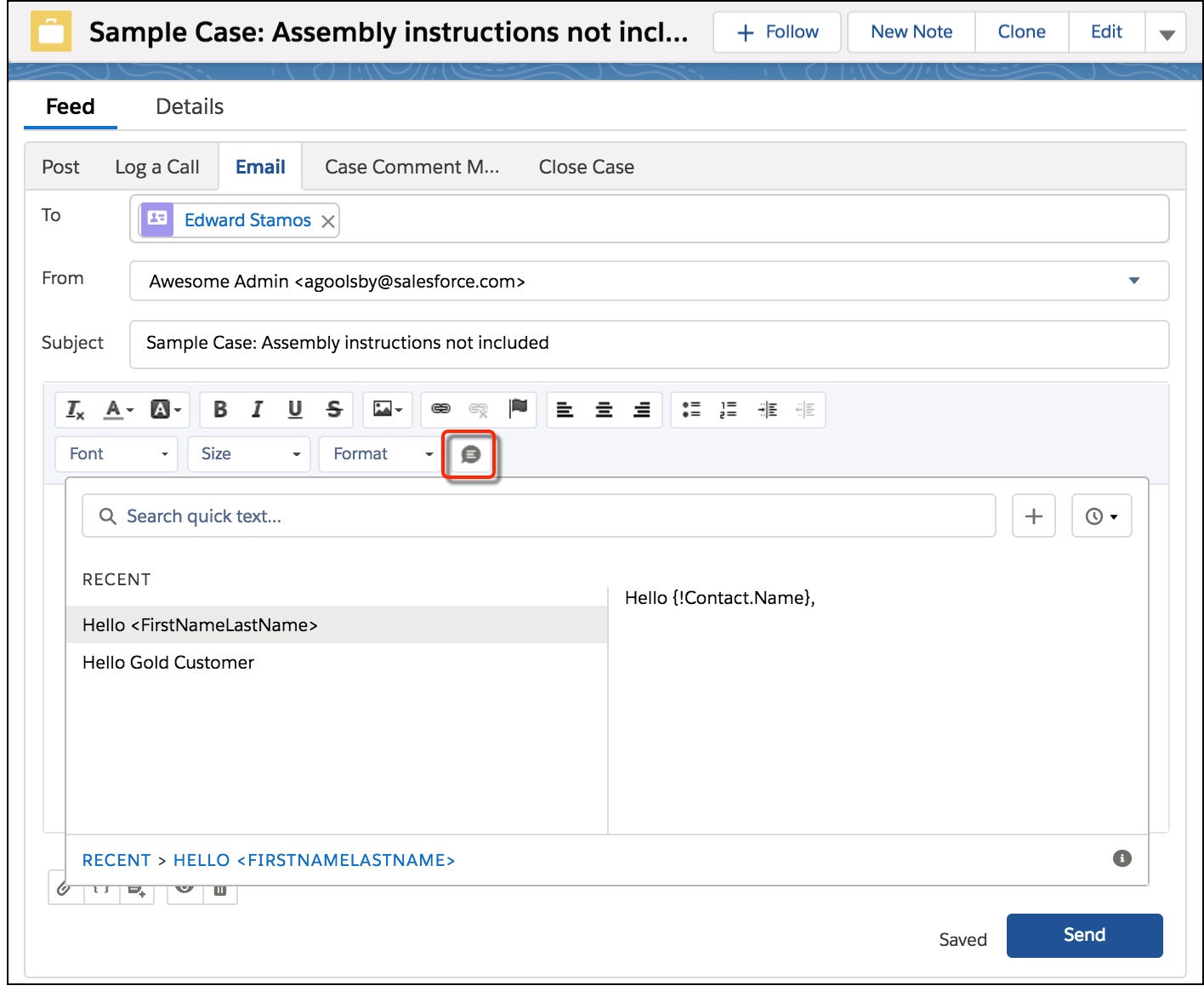This screenshot has height=997, width=1204.
Task: Expand the From address dropdown
Action: click(1133, 281)
